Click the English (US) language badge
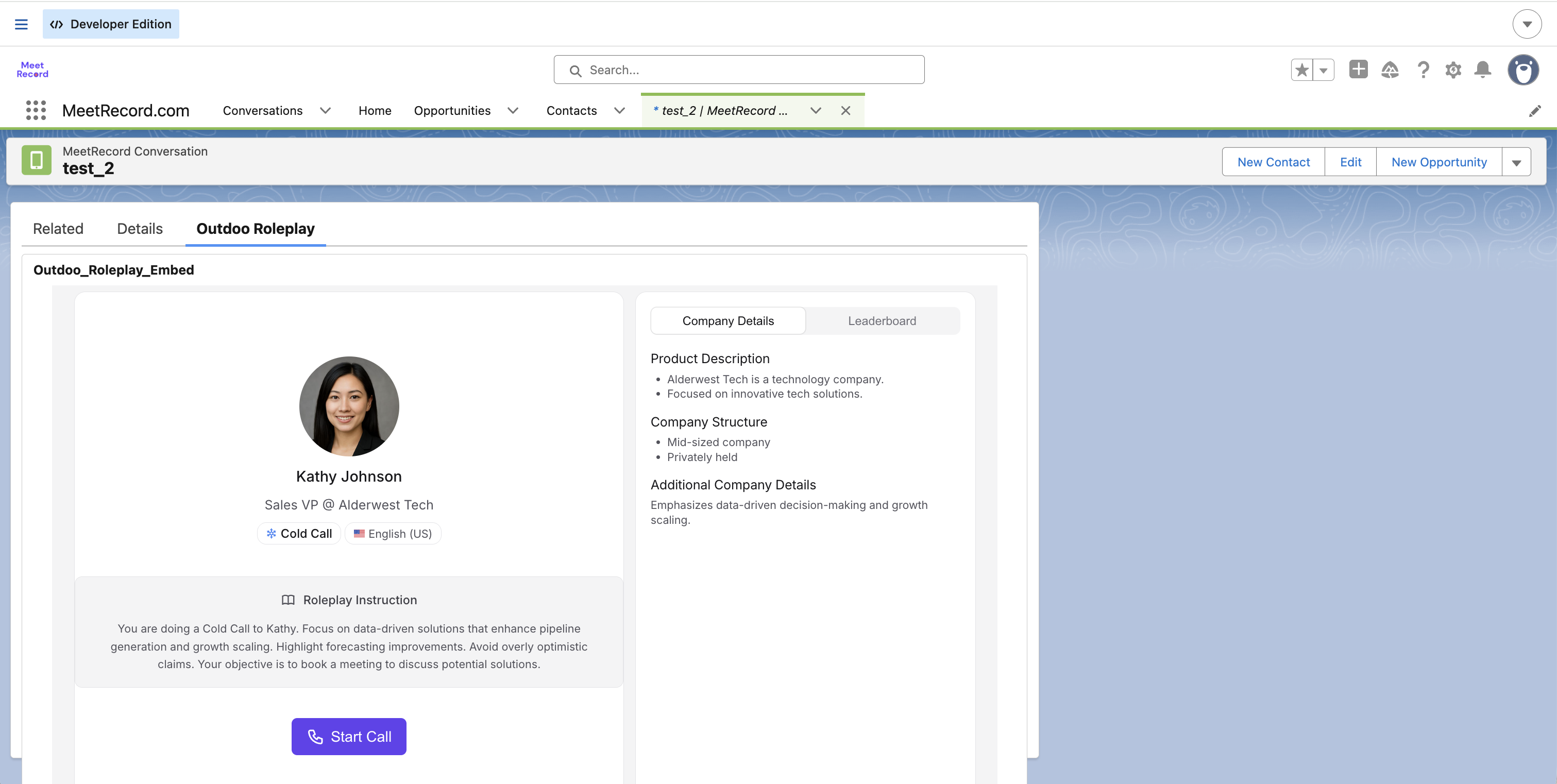 coord(393,534)
